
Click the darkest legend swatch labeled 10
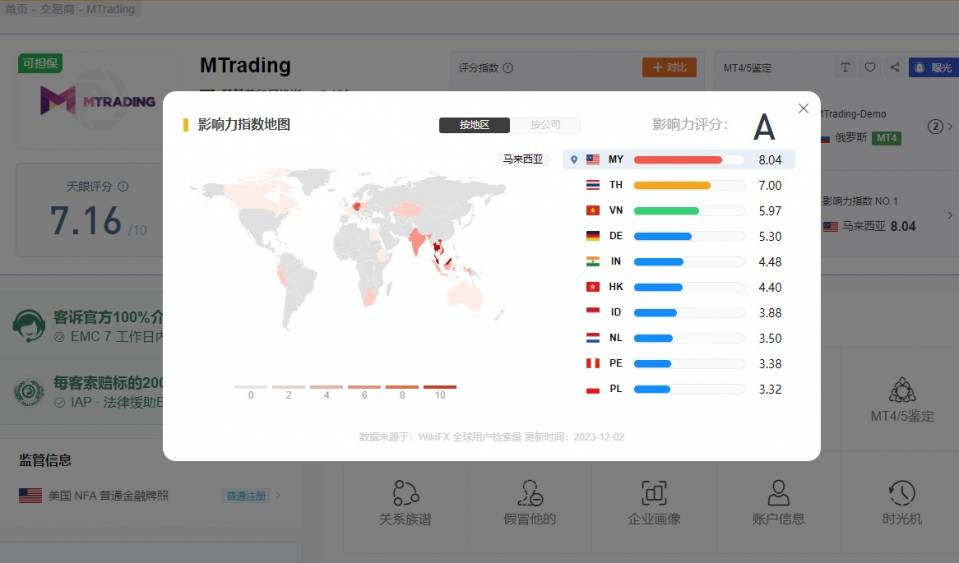(x=440, y=387)
